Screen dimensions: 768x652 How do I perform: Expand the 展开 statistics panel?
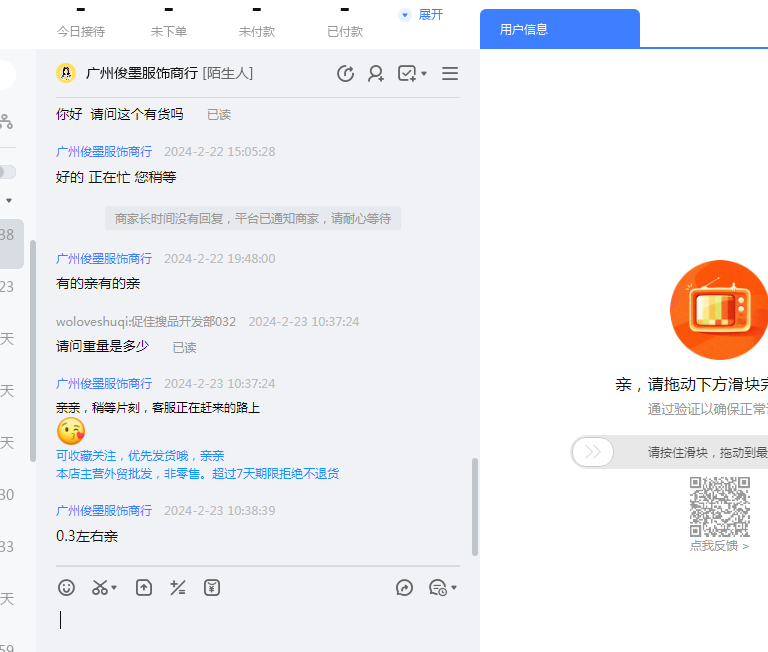click(421, 15)
